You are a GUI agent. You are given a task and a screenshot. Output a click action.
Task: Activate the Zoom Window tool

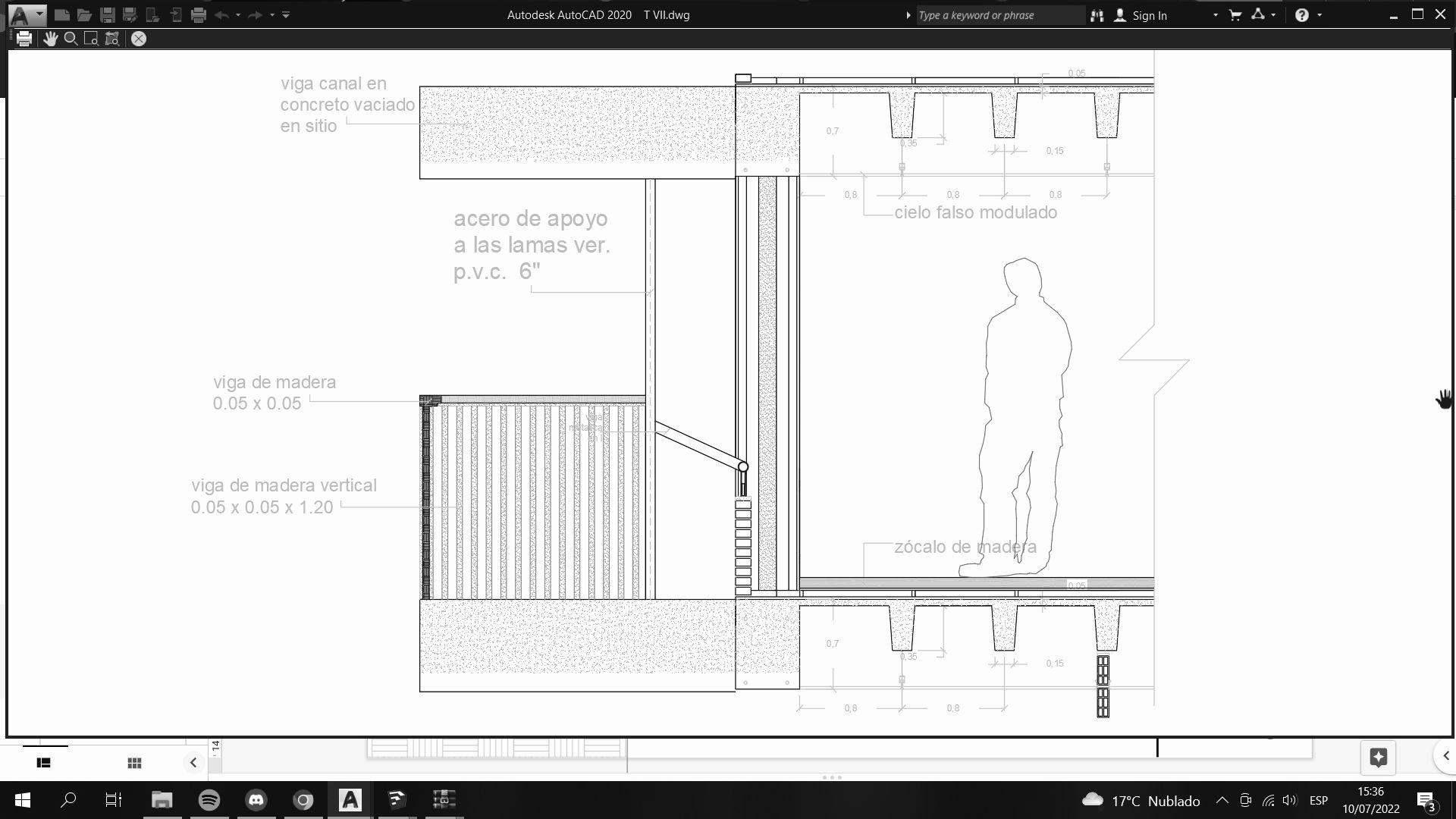point(91,39)
